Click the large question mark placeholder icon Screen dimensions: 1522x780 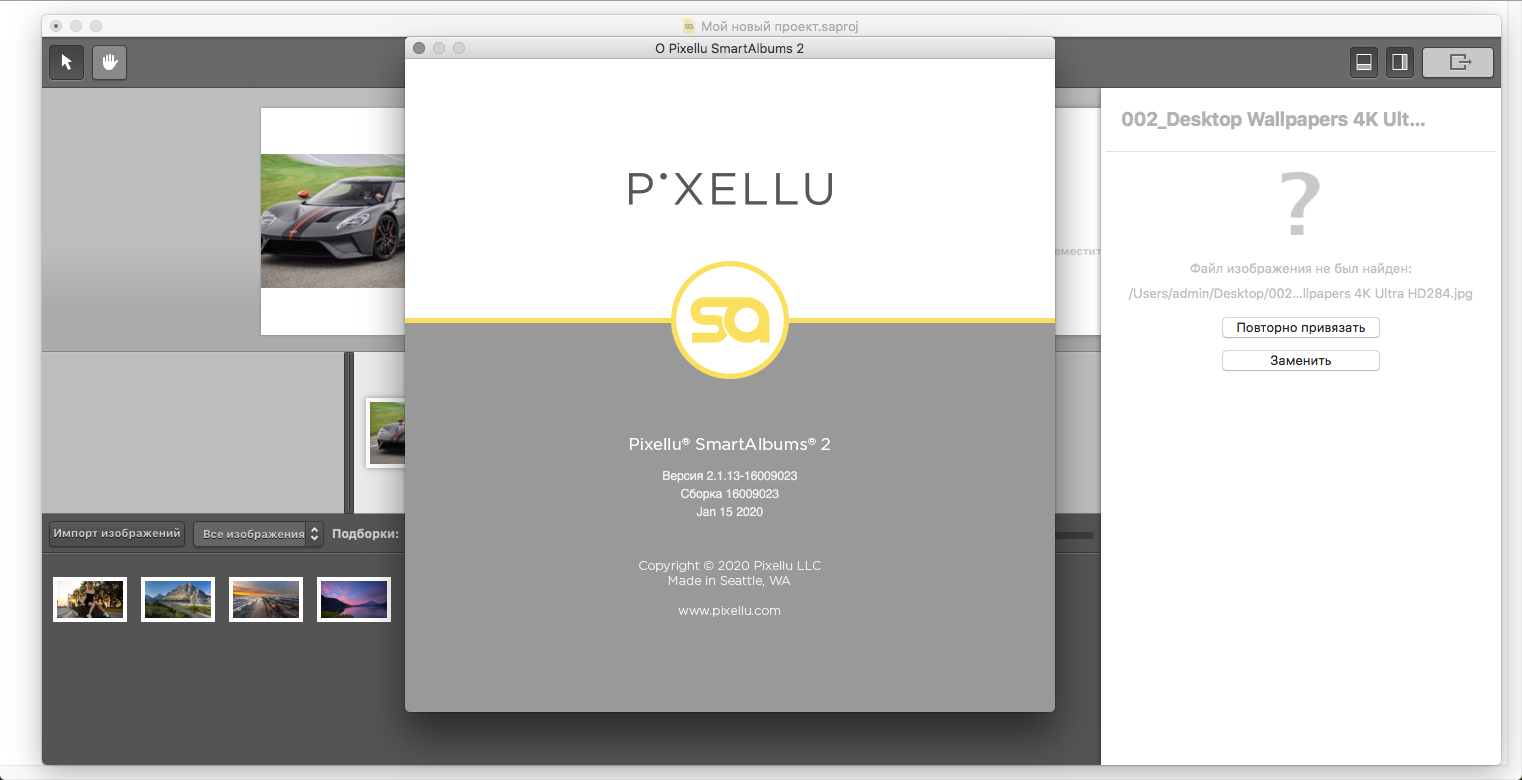tap(1300, 206)
